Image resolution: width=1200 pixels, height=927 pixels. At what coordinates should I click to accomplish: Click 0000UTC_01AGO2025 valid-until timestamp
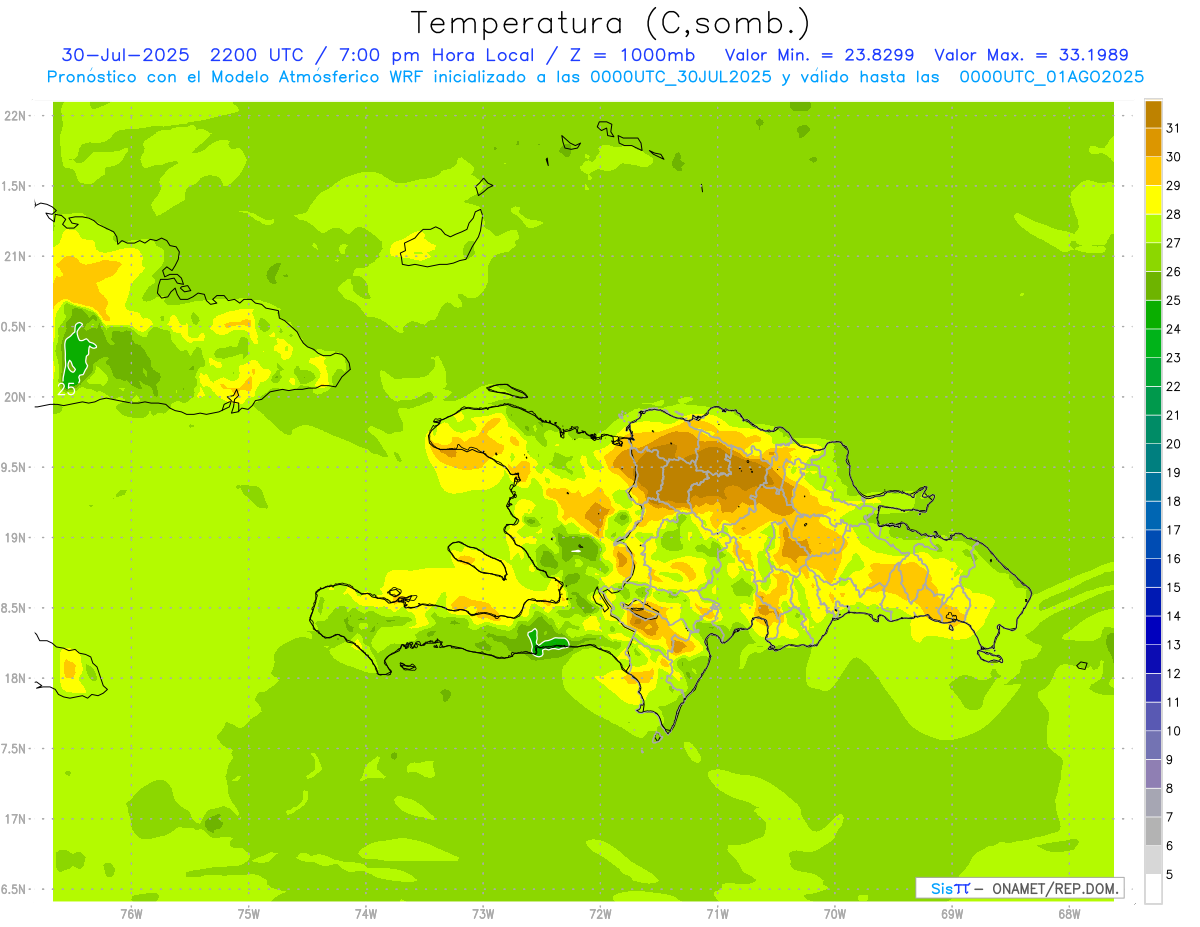(1051, 77)
